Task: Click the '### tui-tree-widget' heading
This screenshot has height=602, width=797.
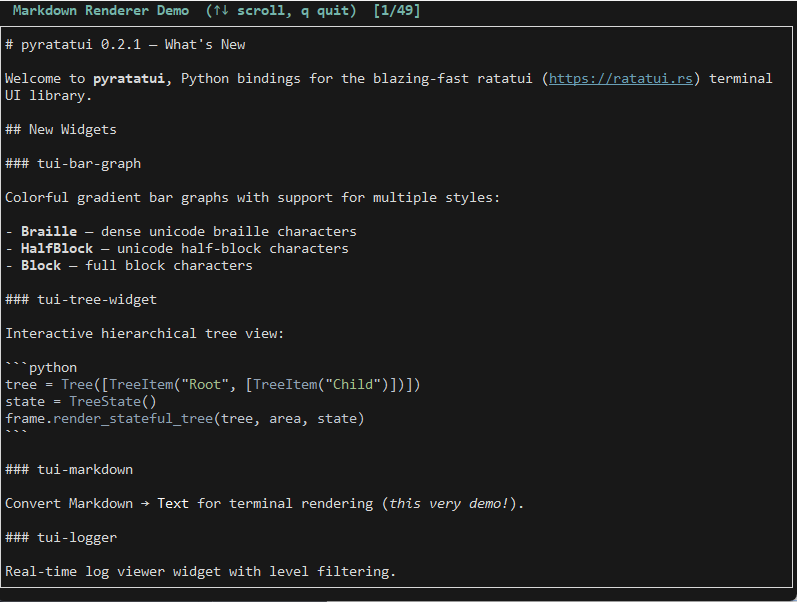Action: (81, 300)
